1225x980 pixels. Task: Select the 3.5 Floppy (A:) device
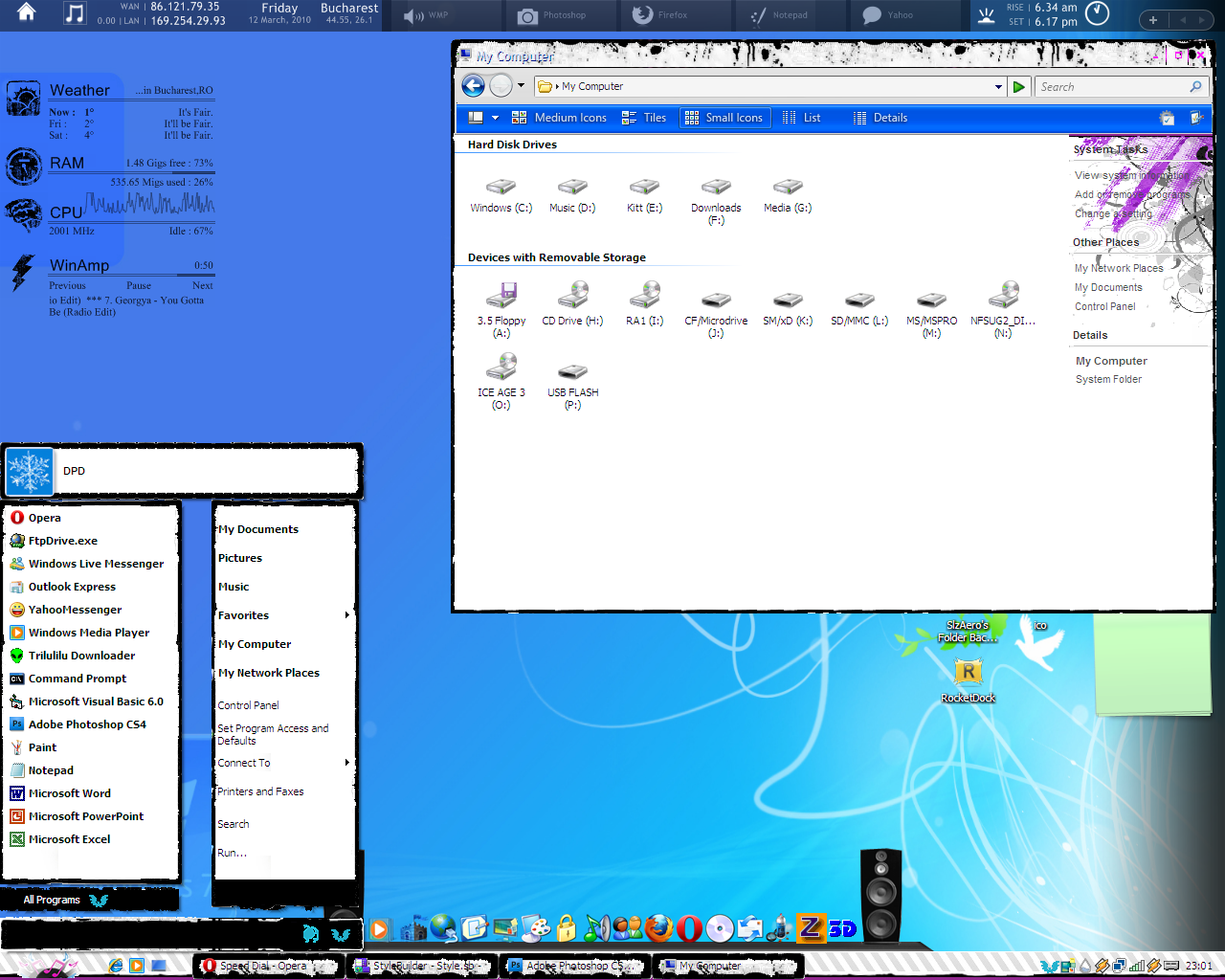pos(501,310)
